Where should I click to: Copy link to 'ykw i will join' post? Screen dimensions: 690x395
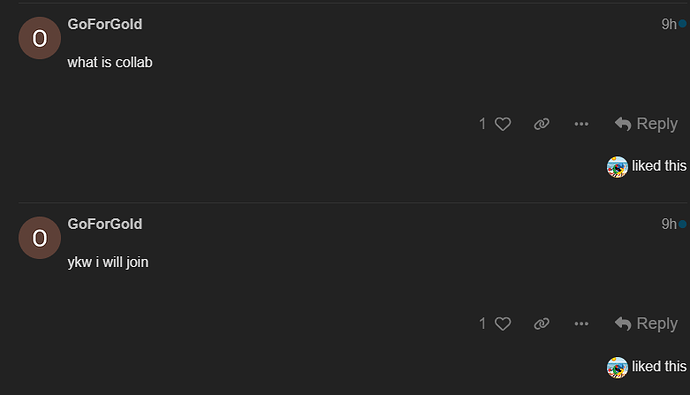pyautogui.click(x=541, y=324)
